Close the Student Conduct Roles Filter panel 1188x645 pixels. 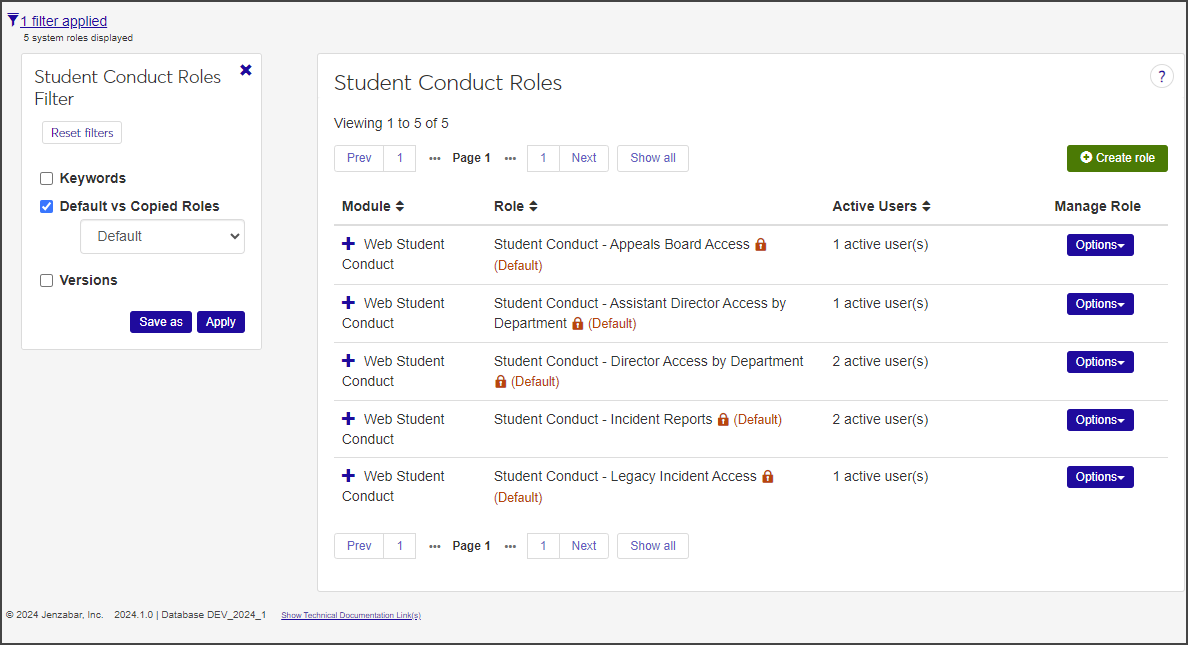click(x=246, y=70)
